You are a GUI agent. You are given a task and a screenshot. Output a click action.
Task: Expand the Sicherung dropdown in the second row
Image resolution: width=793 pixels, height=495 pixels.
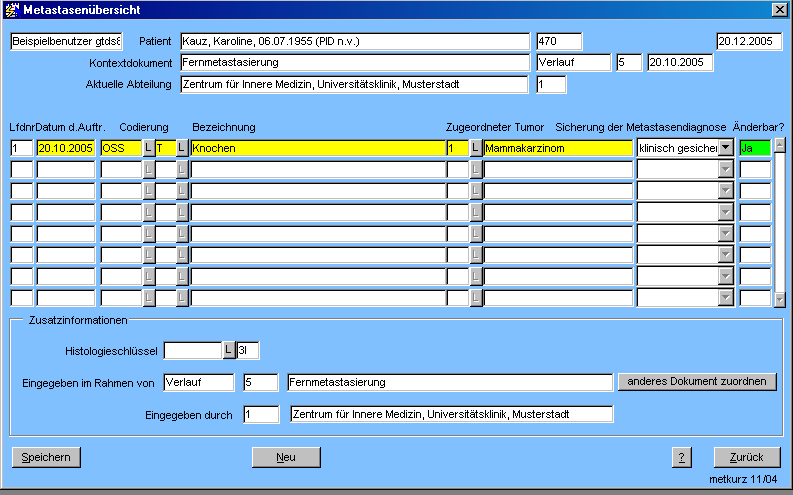(725, 169)
